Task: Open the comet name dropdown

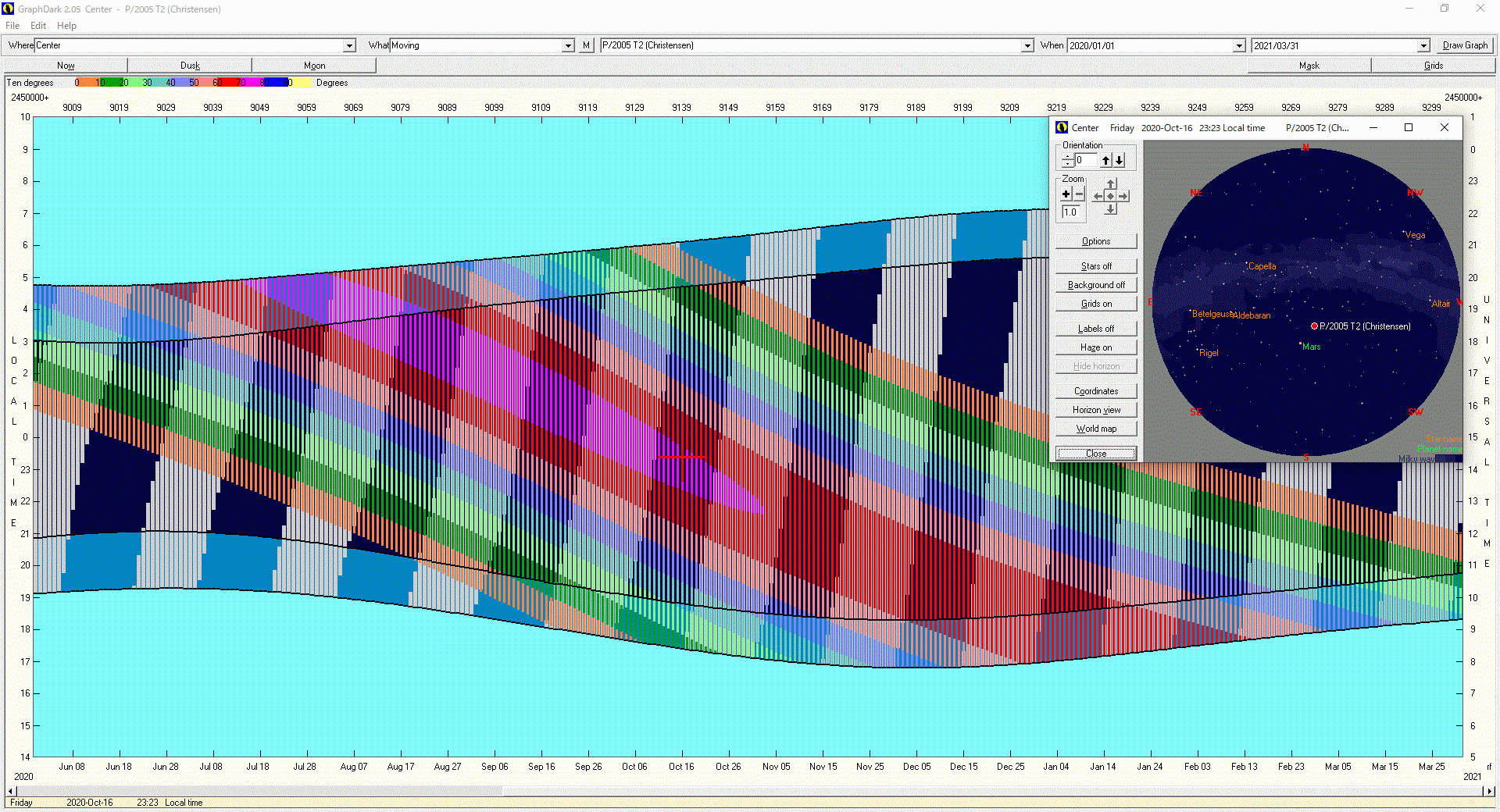Action: [x=1027, y=46]
